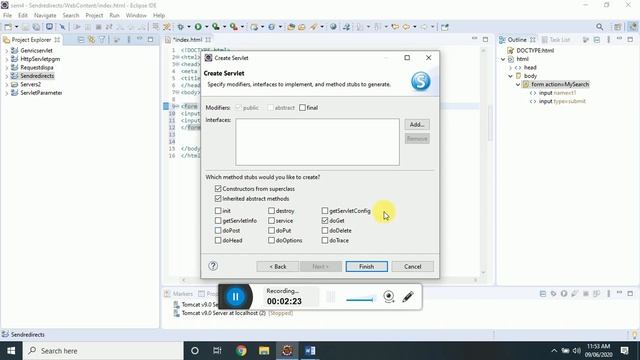Collapse the body node in Outline
Screen dimensions: 640x360
tap(510, 76)
